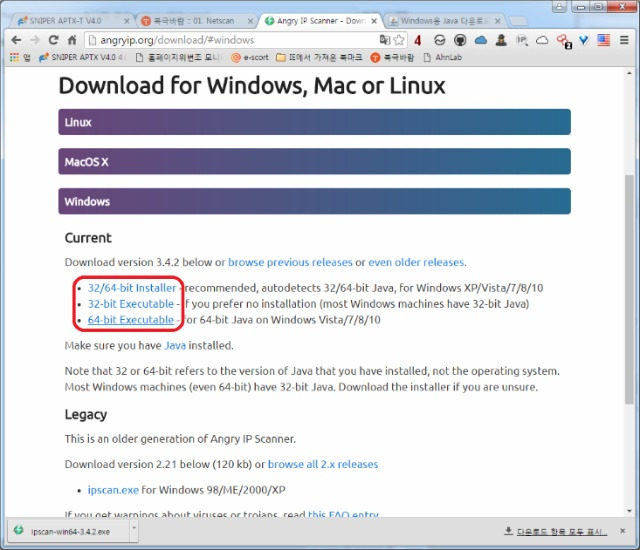Click the forward navigation arrow

(35, 40)
